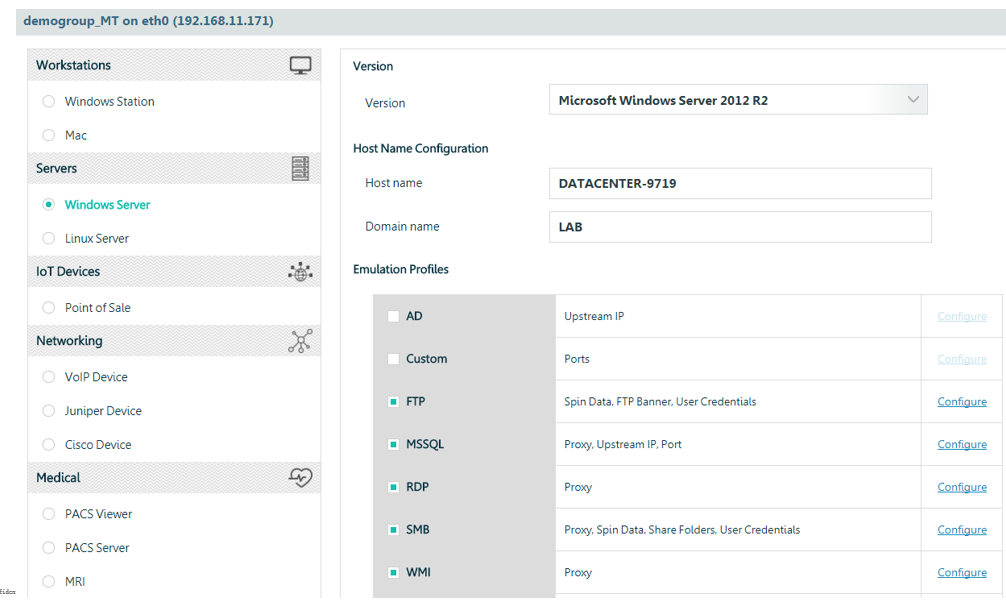Enable the AD emulation profile checkbox

click(x=393, y=316)
